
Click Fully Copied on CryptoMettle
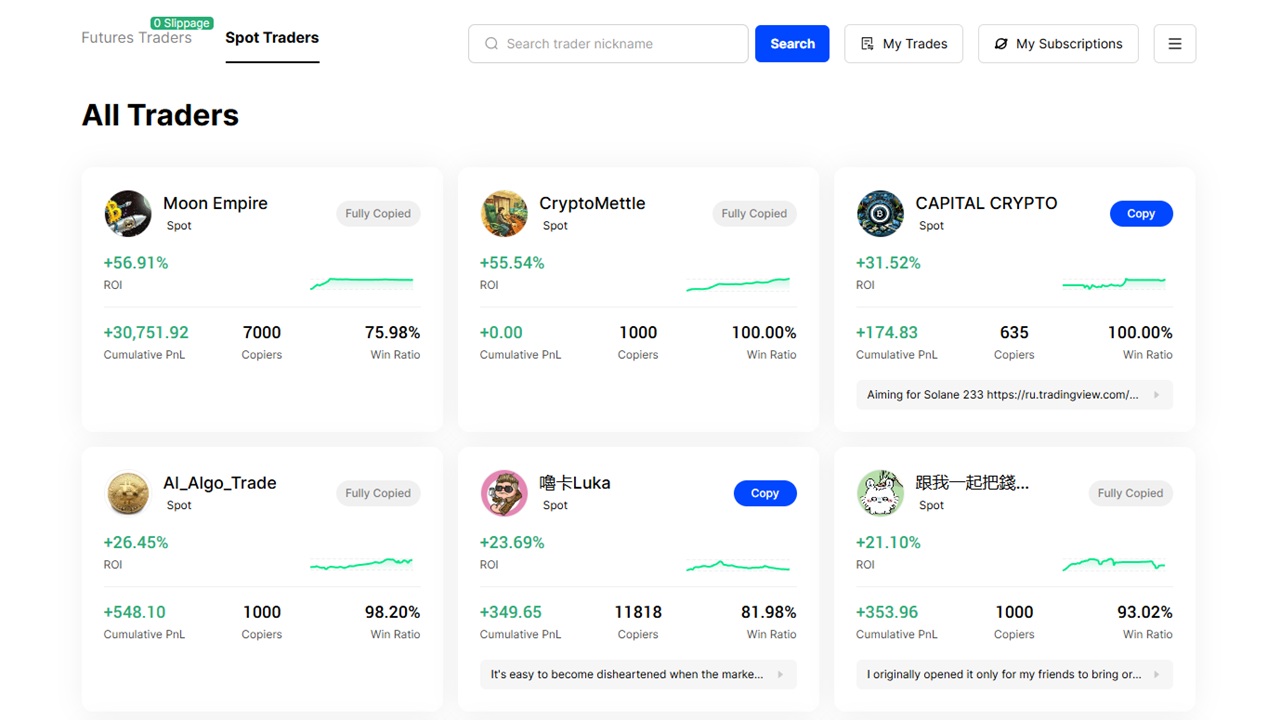point(754,214)
